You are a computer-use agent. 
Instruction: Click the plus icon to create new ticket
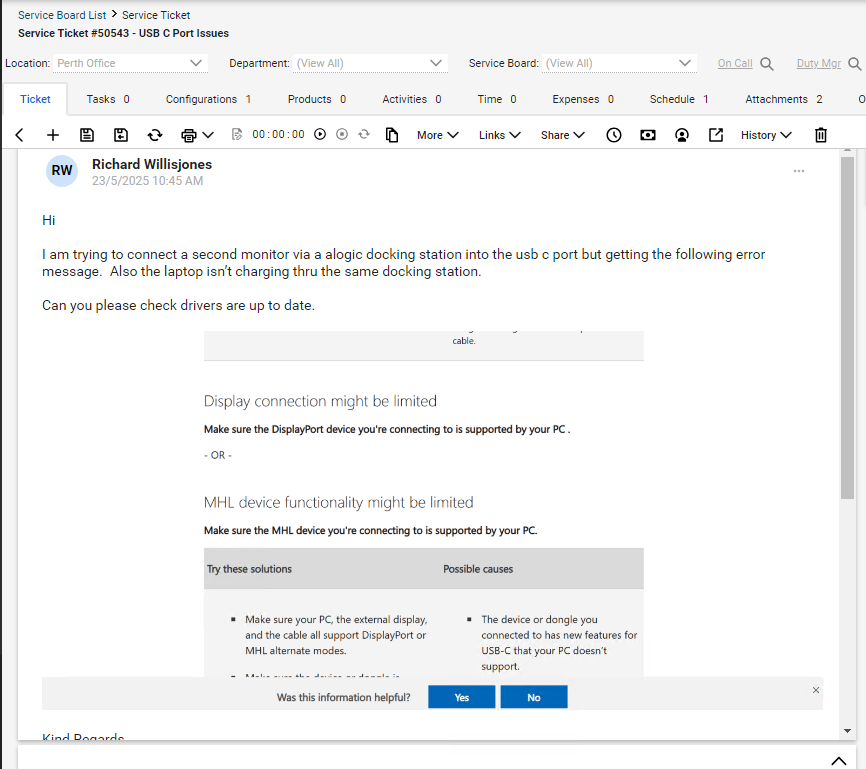52,135
